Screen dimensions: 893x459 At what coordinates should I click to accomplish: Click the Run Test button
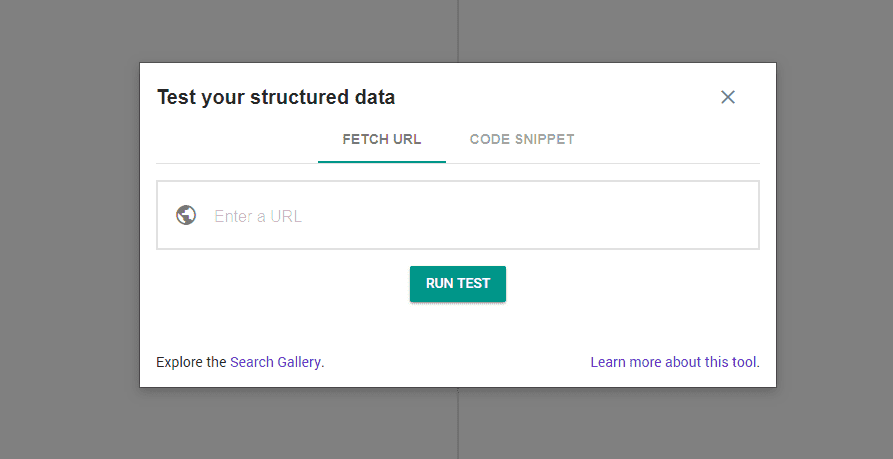tap(458, 284)
